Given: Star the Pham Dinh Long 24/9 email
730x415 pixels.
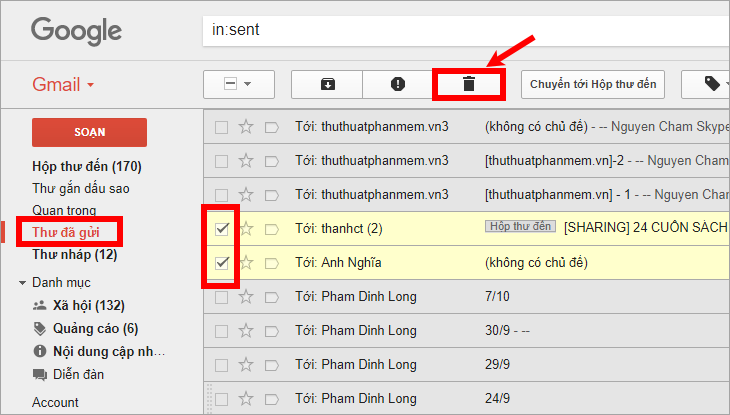Looking at the screenshot, I should [x=246, y=399].
